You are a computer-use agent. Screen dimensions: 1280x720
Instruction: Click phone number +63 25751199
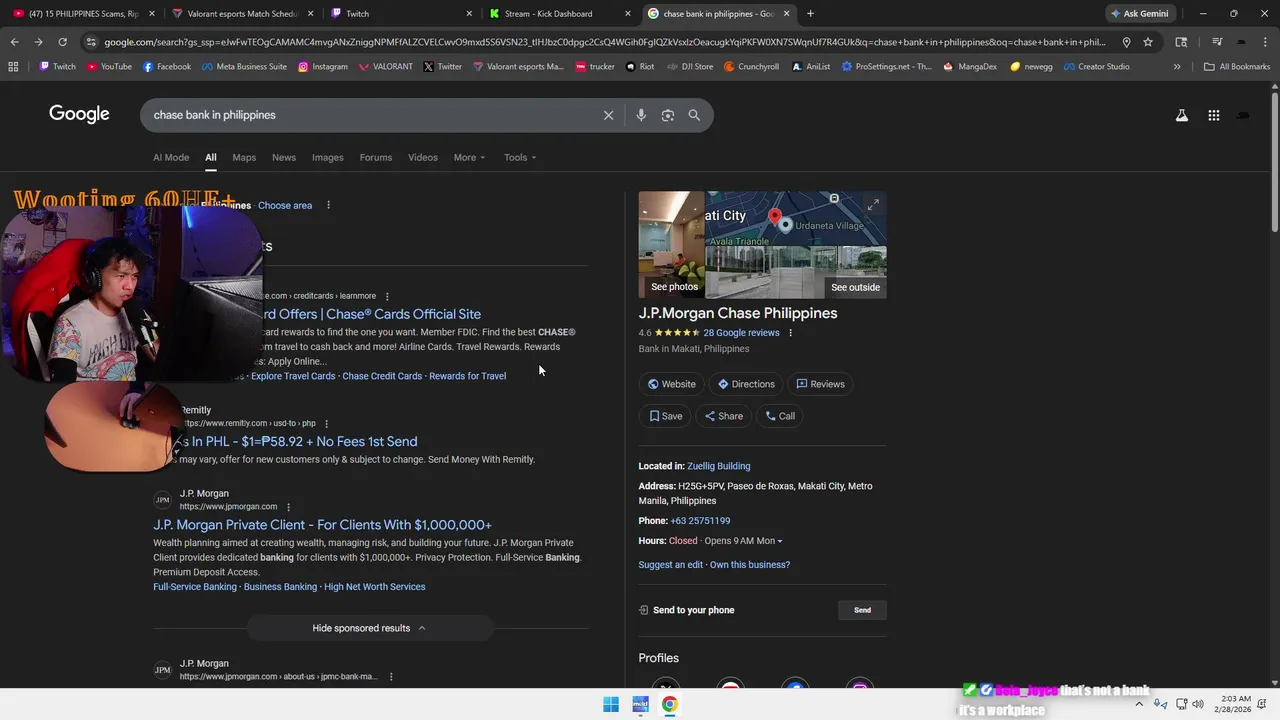click(700, 521)
